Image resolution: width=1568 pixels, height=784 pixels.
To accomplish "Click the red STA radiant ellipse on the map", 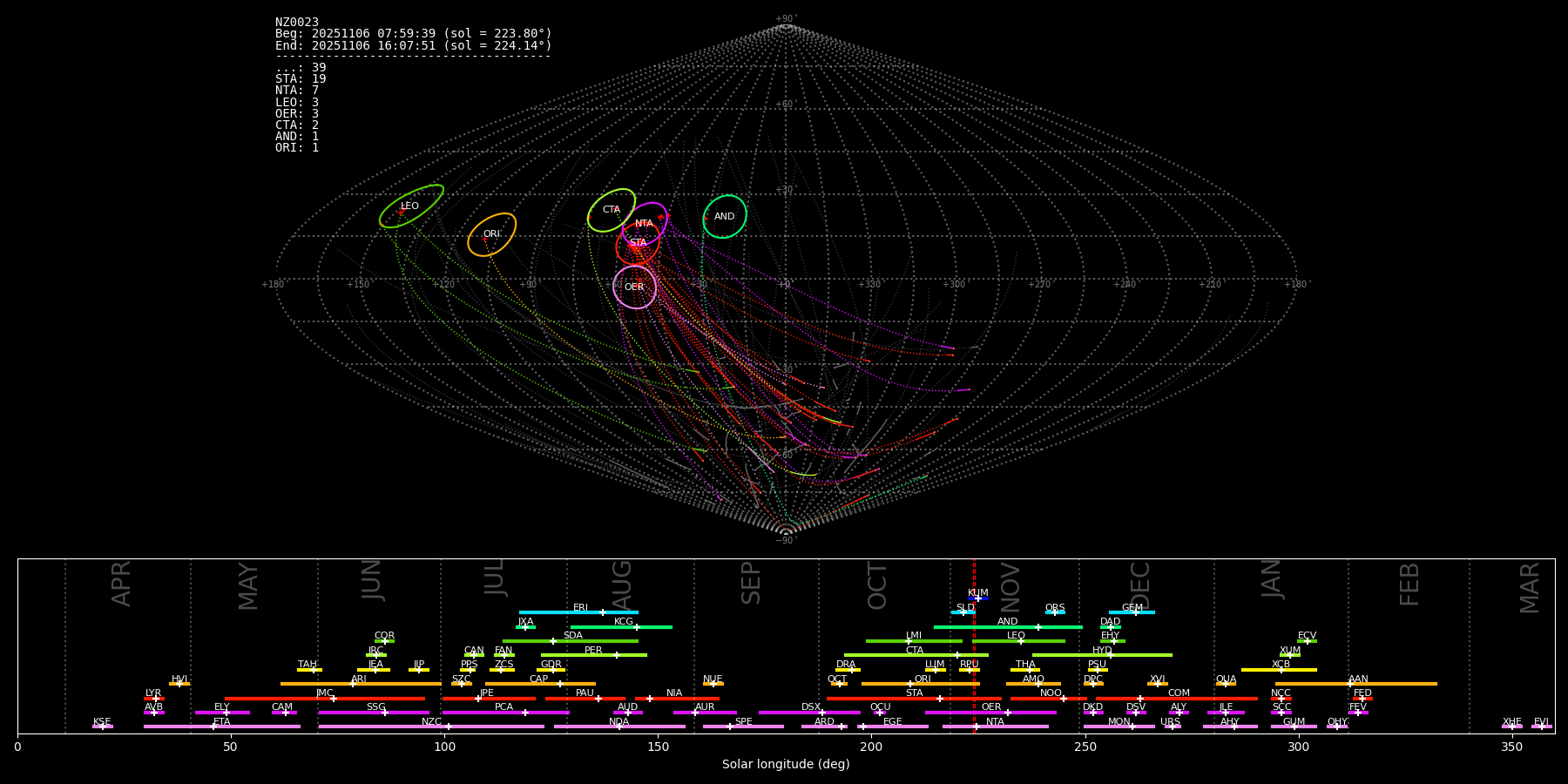I will [x=638, y=243].
